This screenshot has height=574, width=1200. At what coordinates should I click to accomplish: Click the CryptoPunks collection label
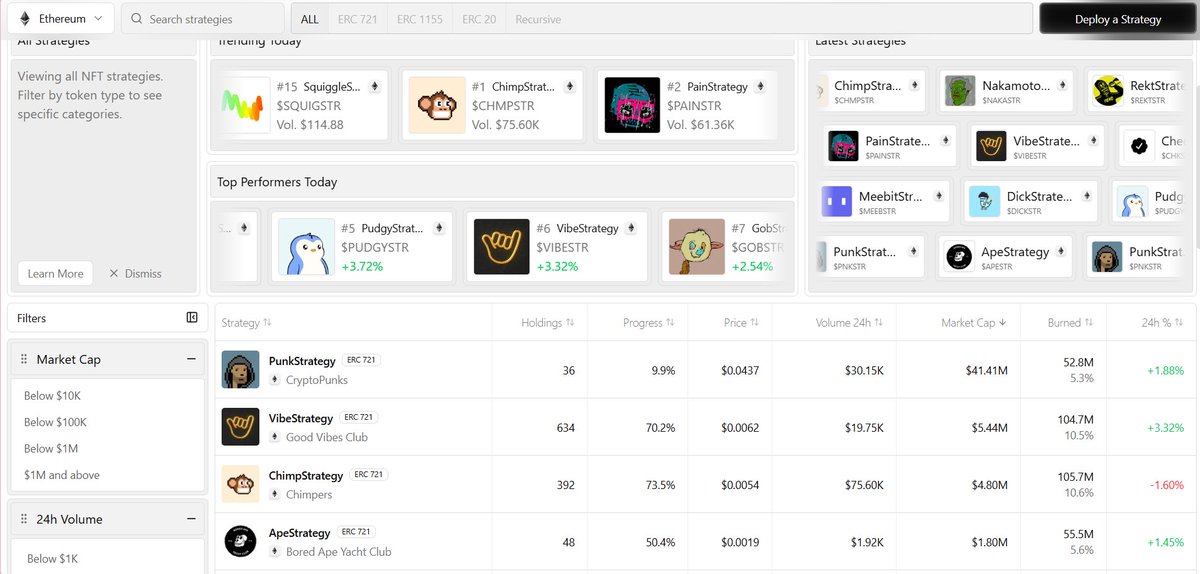(317, 380)
